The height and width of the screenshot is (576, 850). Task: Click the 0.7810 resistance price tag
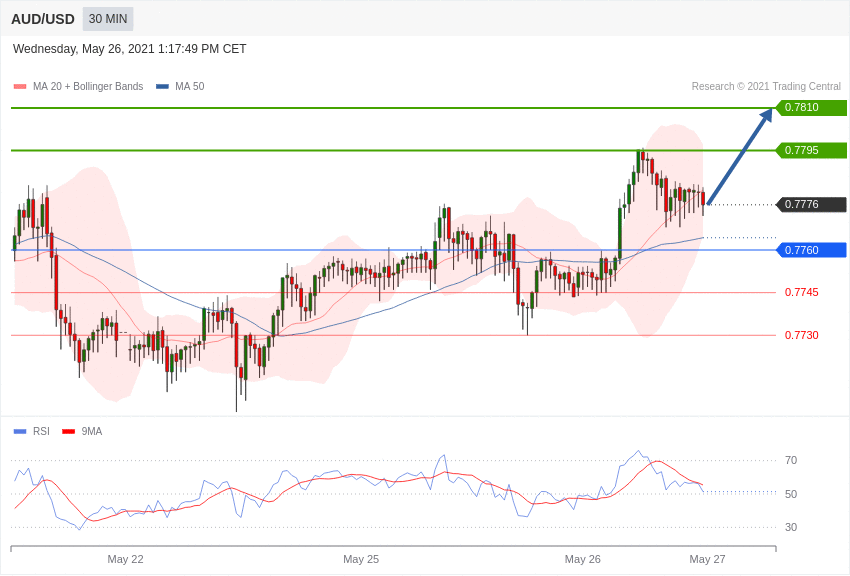pyautogui.click(x=812, y=107)
